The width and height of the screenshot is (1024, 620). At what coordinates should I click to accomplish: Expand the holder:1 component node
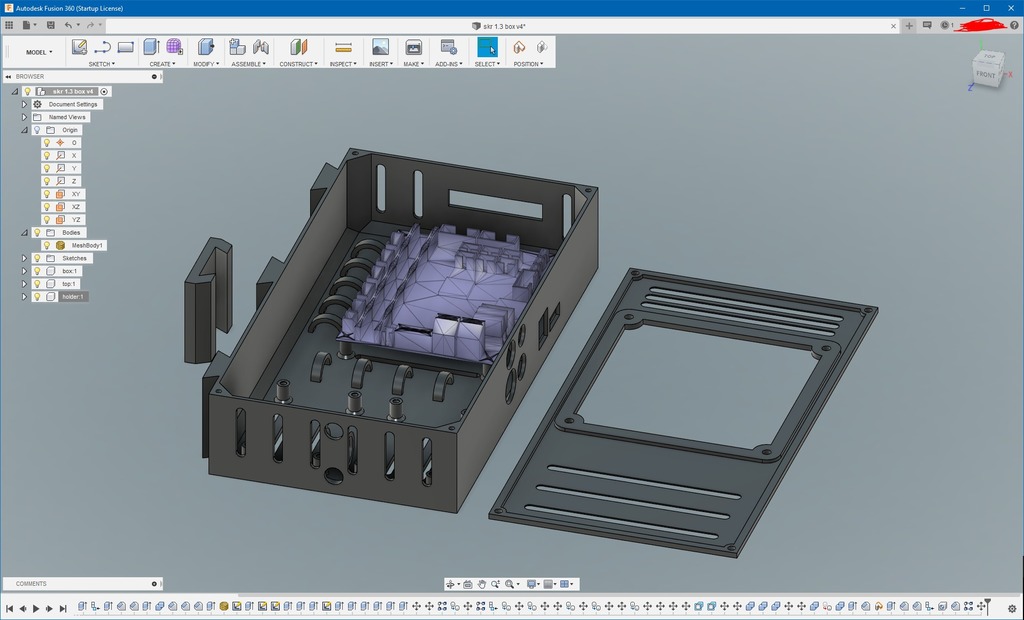tap(24, 297)
